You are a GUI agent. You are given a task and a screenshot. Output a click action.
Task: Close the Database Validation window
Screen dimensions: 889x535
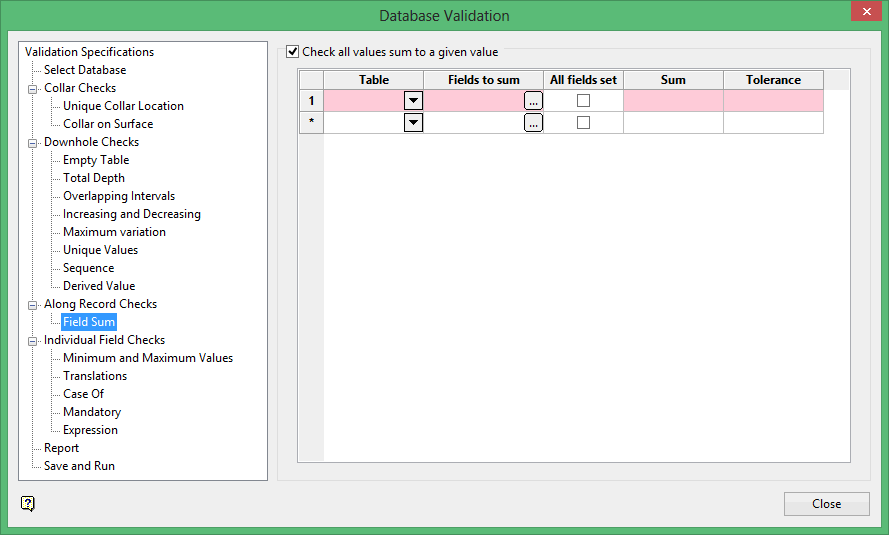[x=826, y=503]
